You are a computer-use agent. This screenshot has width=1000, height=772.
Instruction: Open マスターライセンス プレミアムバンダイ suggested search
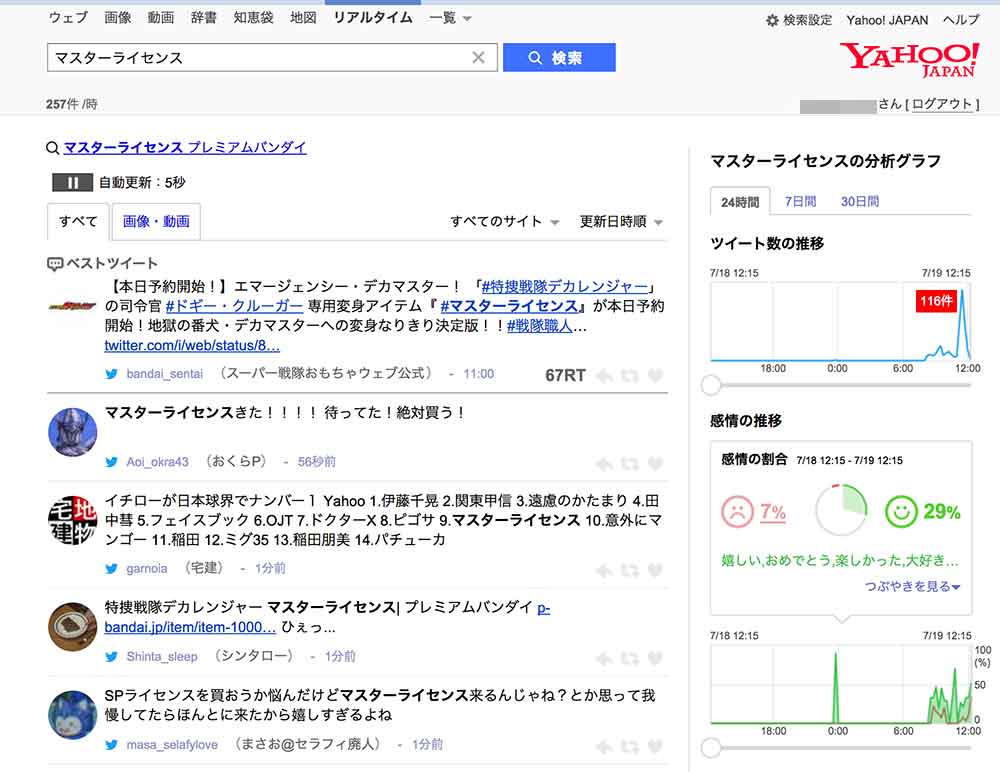pyautogui.click(x=185, y=147)
